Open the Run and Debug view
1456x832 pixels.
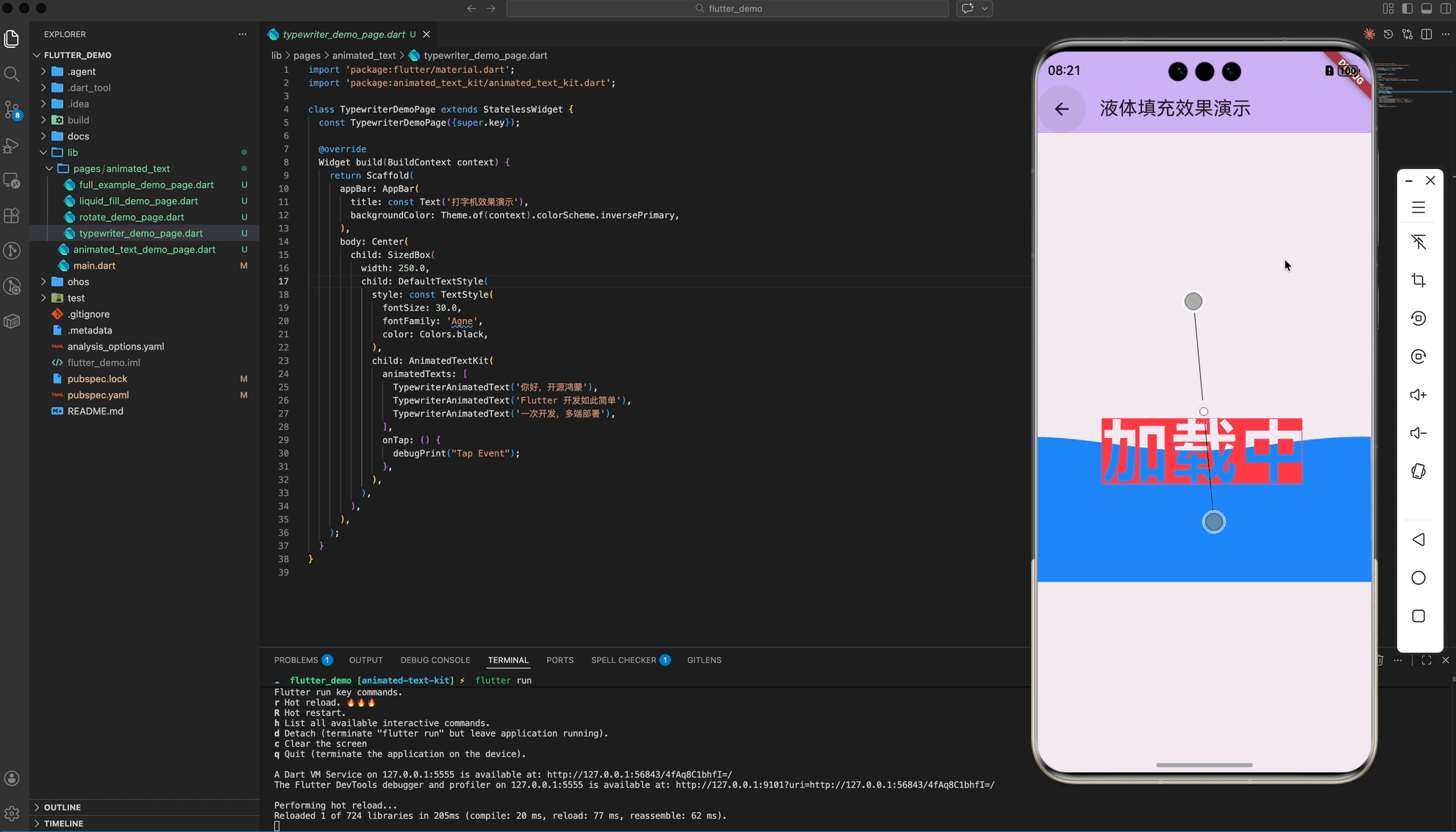[x=12, y=146]
